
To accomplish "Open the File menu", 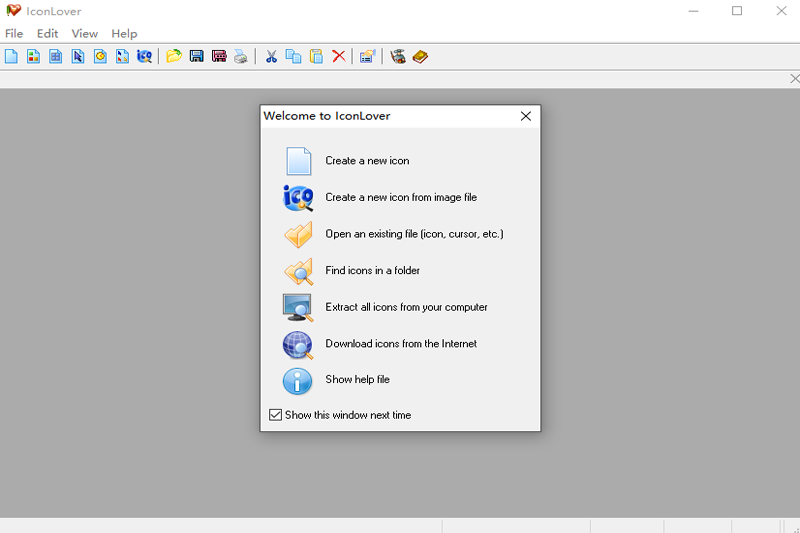I will 14,34.
